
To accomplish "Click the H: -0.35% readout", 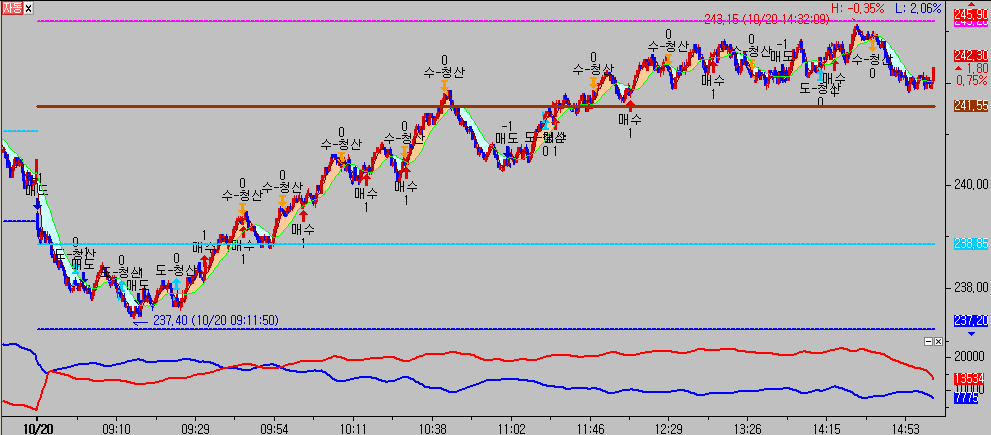I will tap(859, 8).
